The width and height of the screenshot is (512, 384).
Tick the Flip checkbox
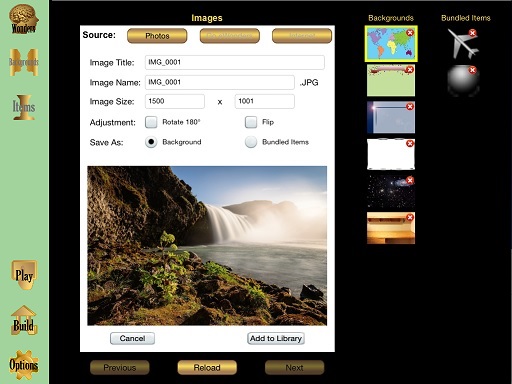tap(251, 122)
